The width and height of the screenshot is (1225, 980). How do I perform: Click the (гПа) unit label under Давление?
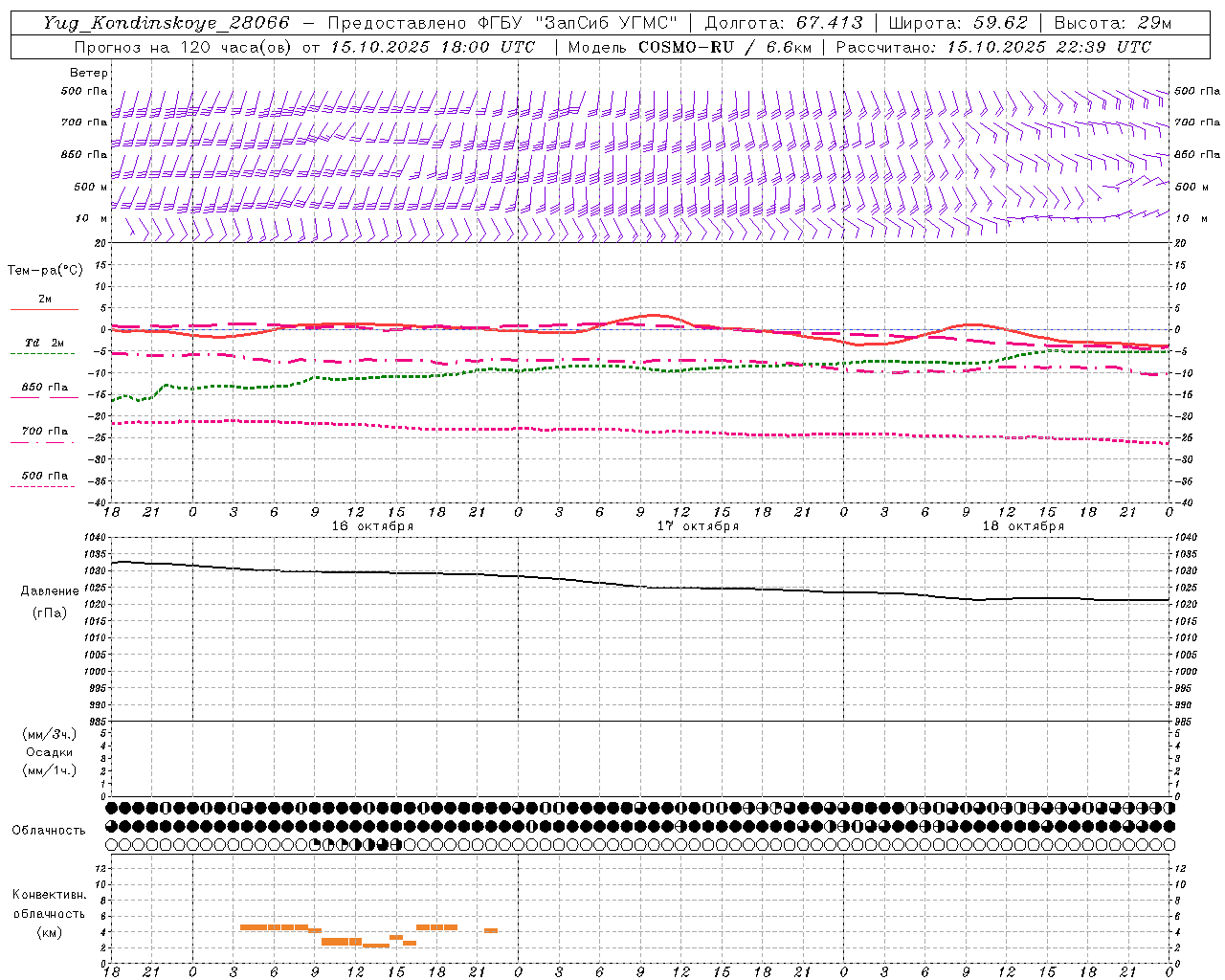[50, 612]
